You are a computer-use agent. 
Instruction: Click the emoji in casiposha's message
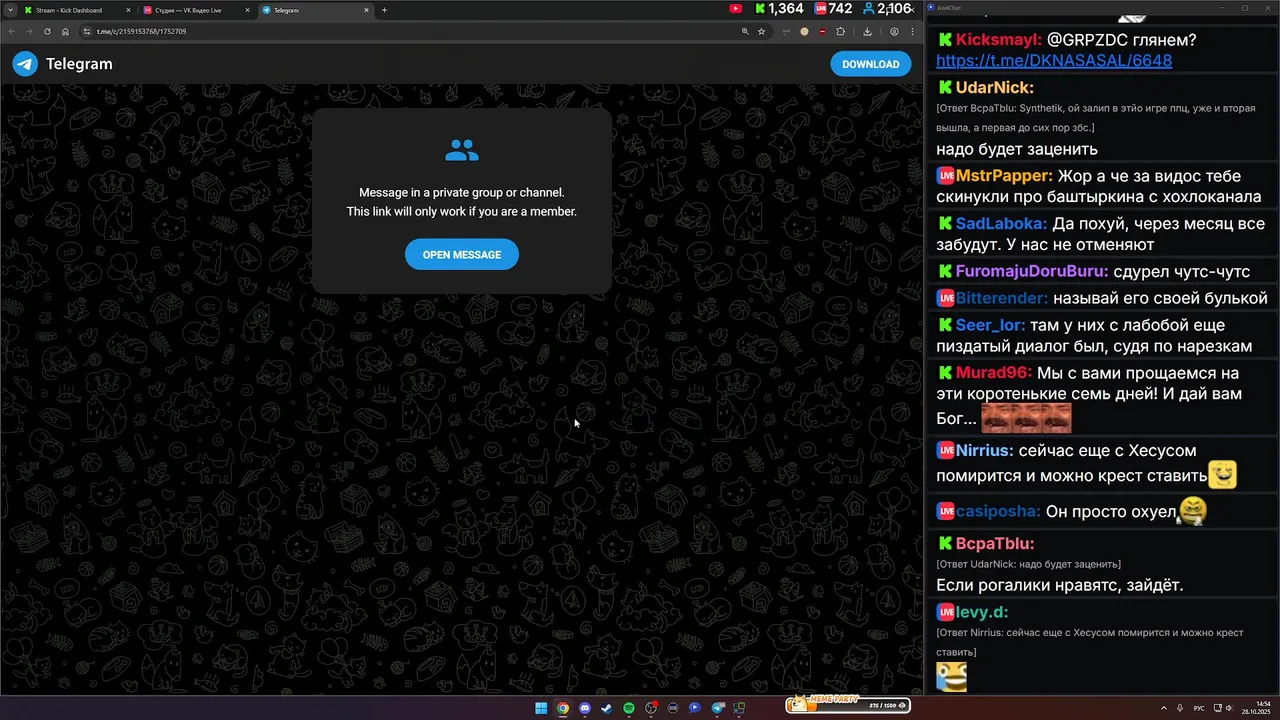pos(1192,511)
